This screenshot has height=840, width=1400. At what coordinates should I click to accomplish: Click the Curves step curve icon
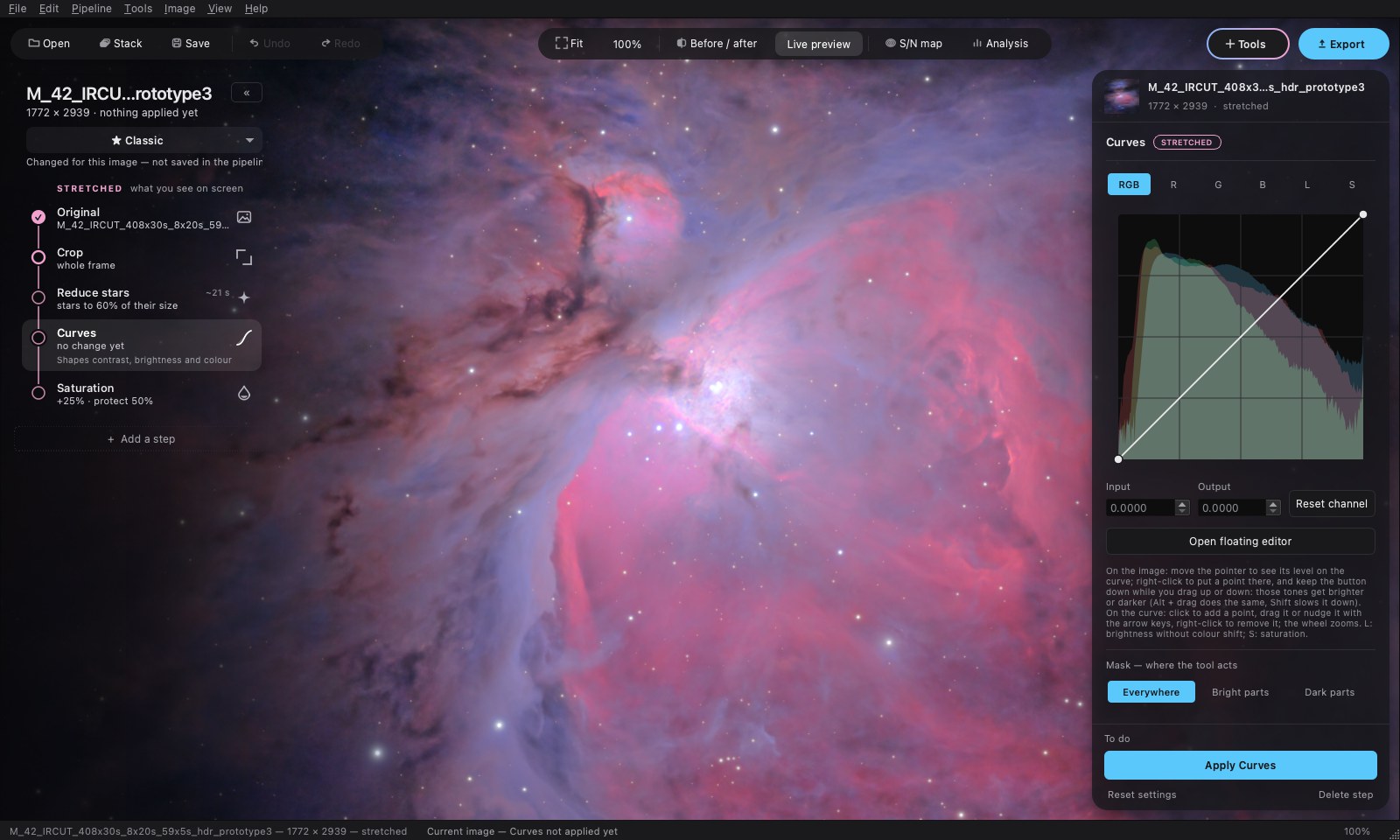244,338
